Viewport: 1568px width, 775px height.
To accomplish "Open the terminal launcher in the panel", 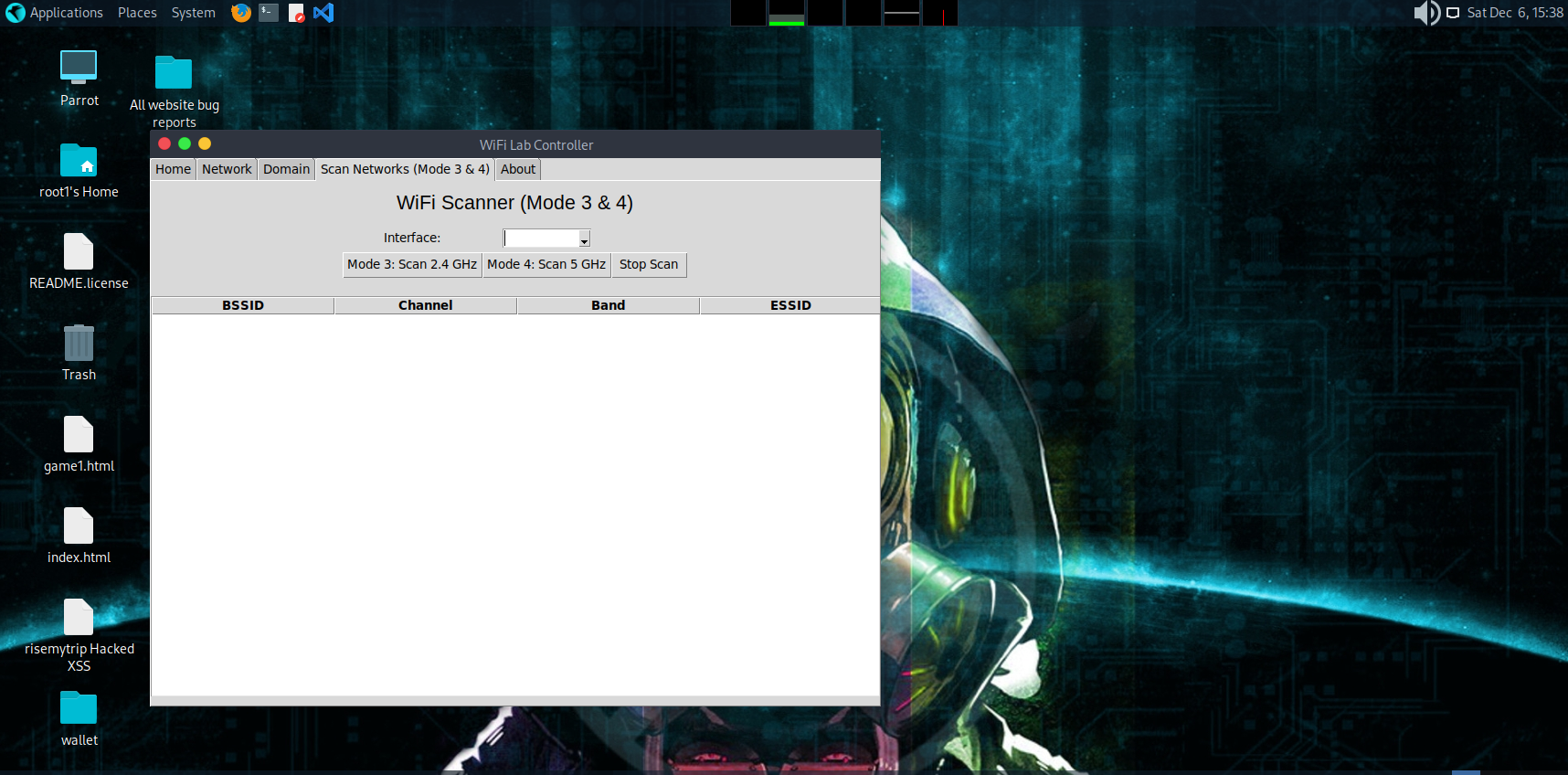I will coord(269,13).
